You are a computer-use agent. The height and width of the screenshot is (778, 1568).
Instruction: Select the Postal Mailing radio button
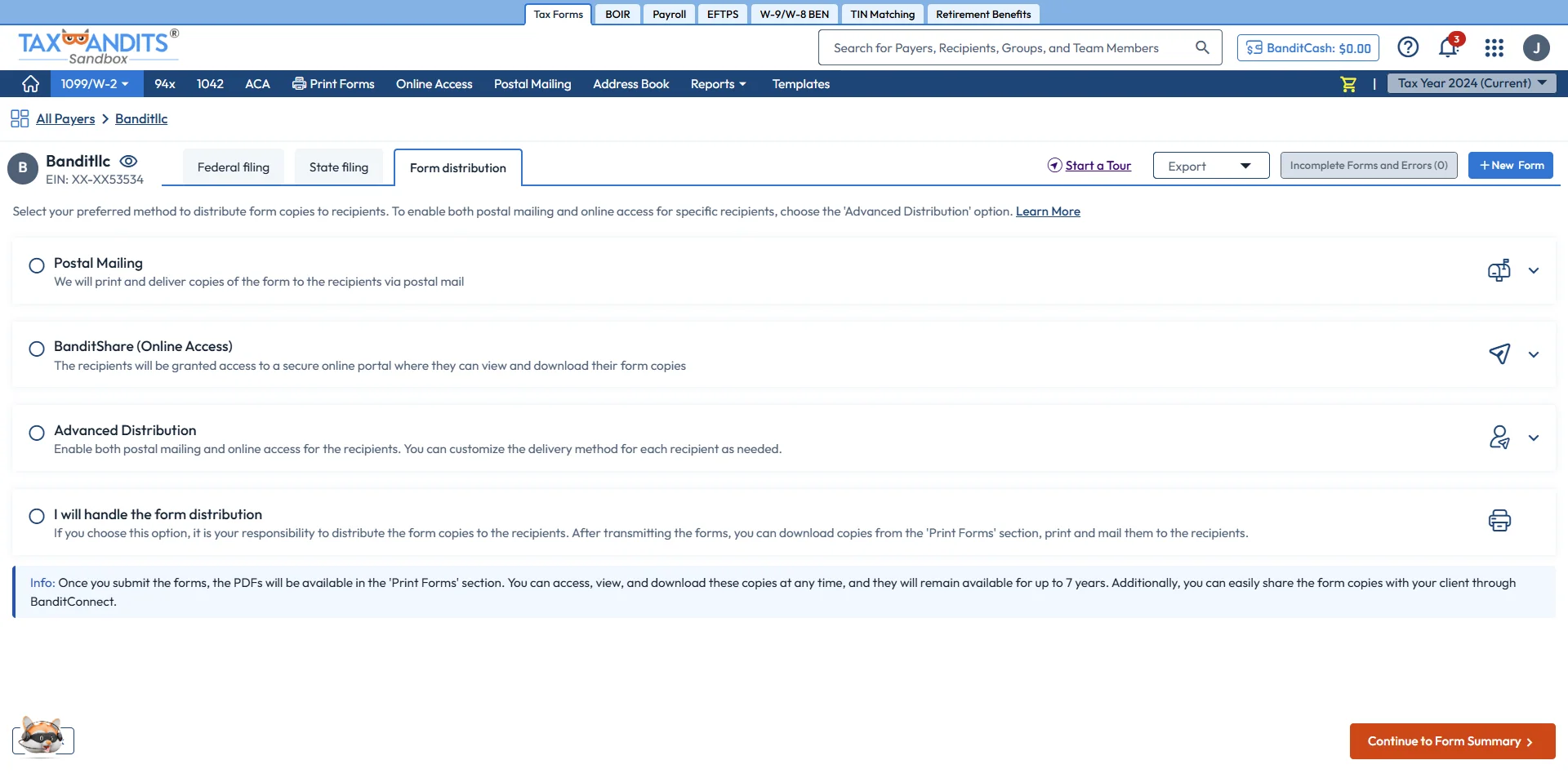click(36, 265)
